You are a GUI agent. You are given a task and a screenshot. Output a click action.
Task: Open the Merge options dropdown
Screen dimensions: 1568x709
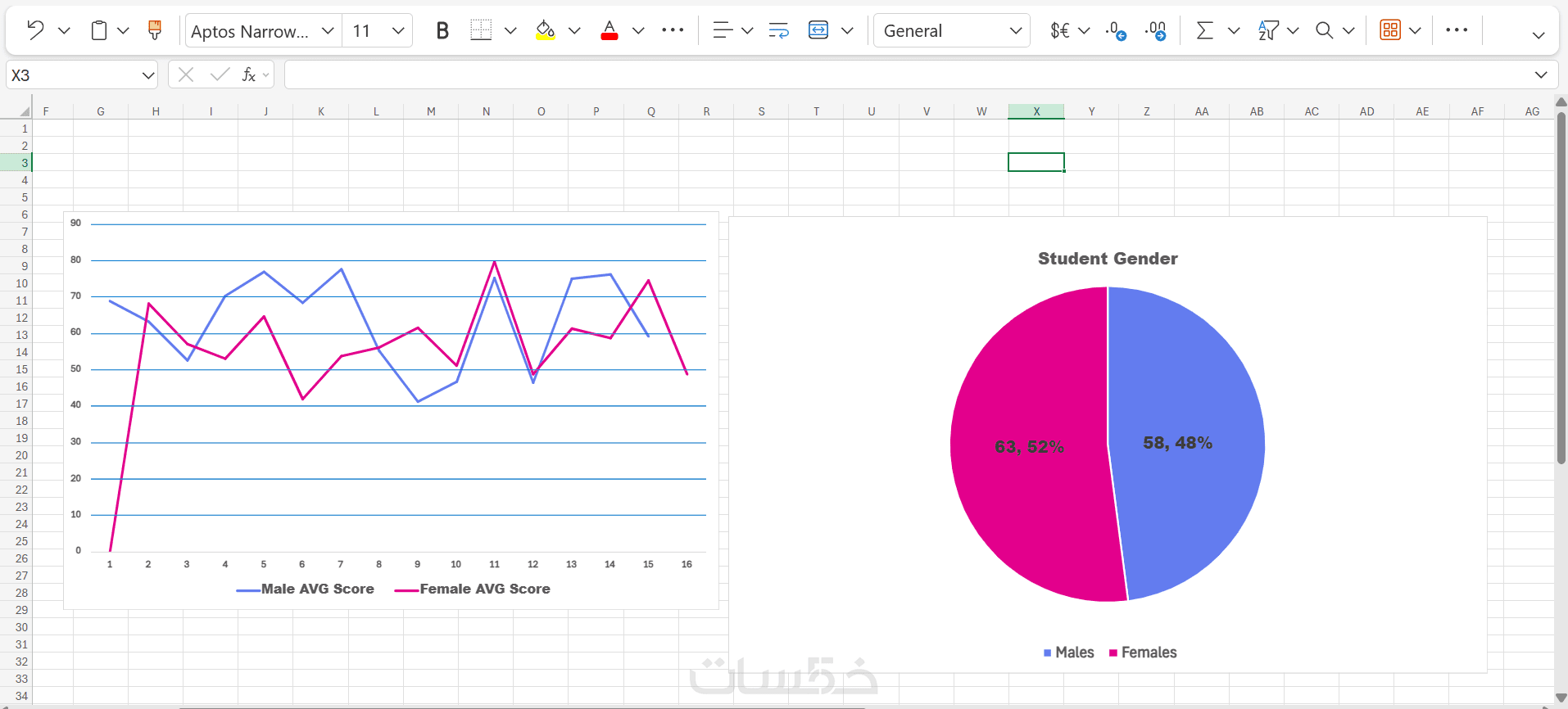(x=847, y=30)
